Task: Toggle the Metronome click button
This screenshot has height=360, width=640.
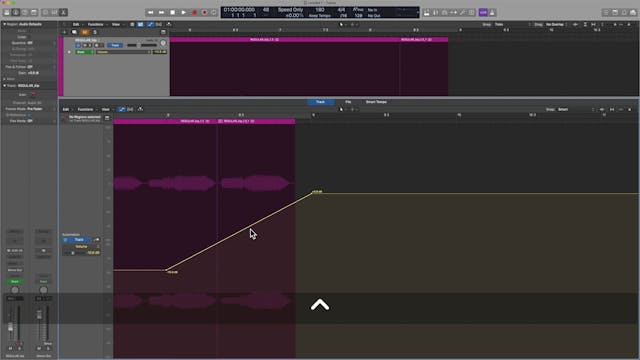Action: pos(492,13)
